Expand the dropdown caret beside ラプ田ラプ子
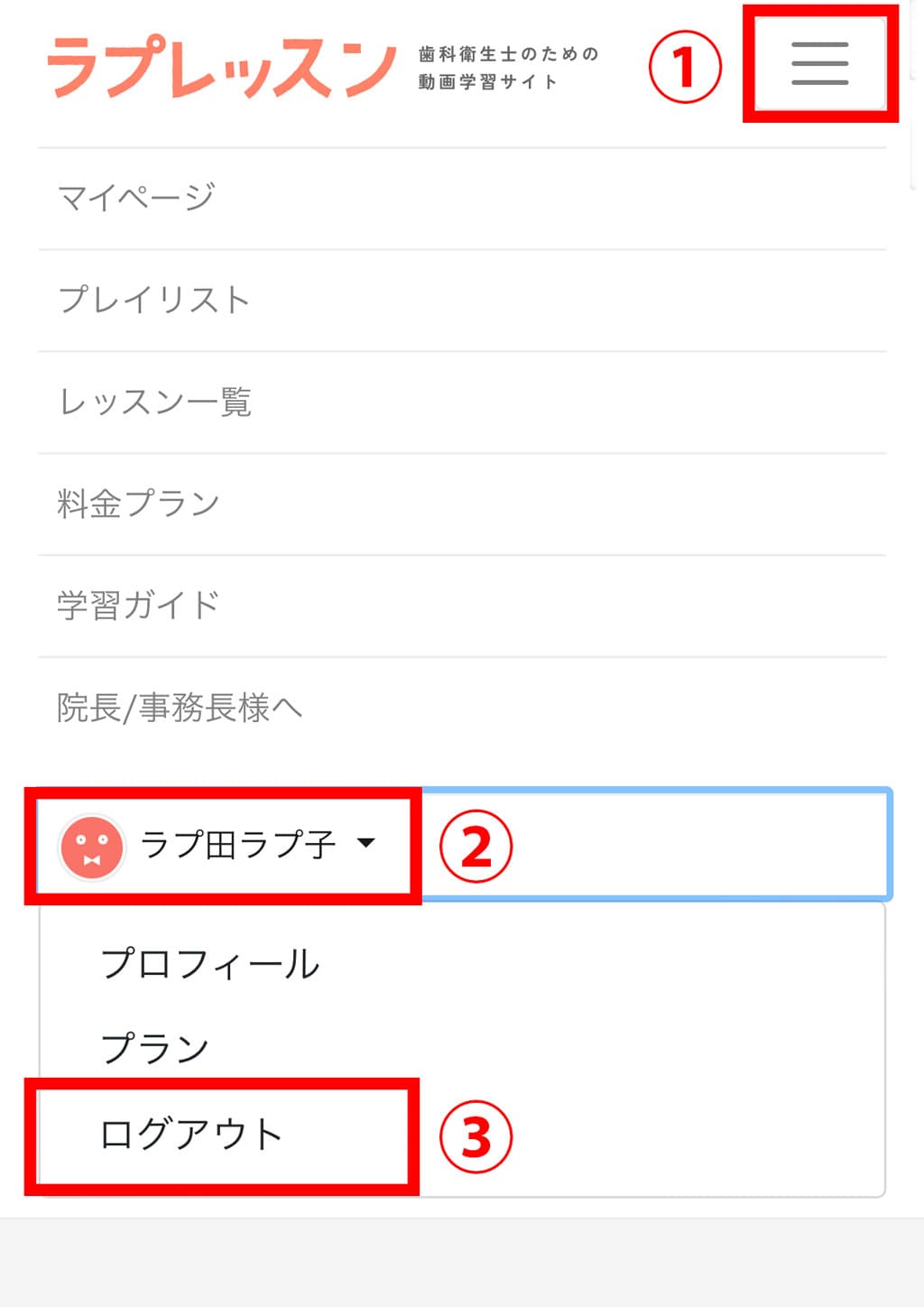This screenshot has width=924, height=1307. coord(365,843)
